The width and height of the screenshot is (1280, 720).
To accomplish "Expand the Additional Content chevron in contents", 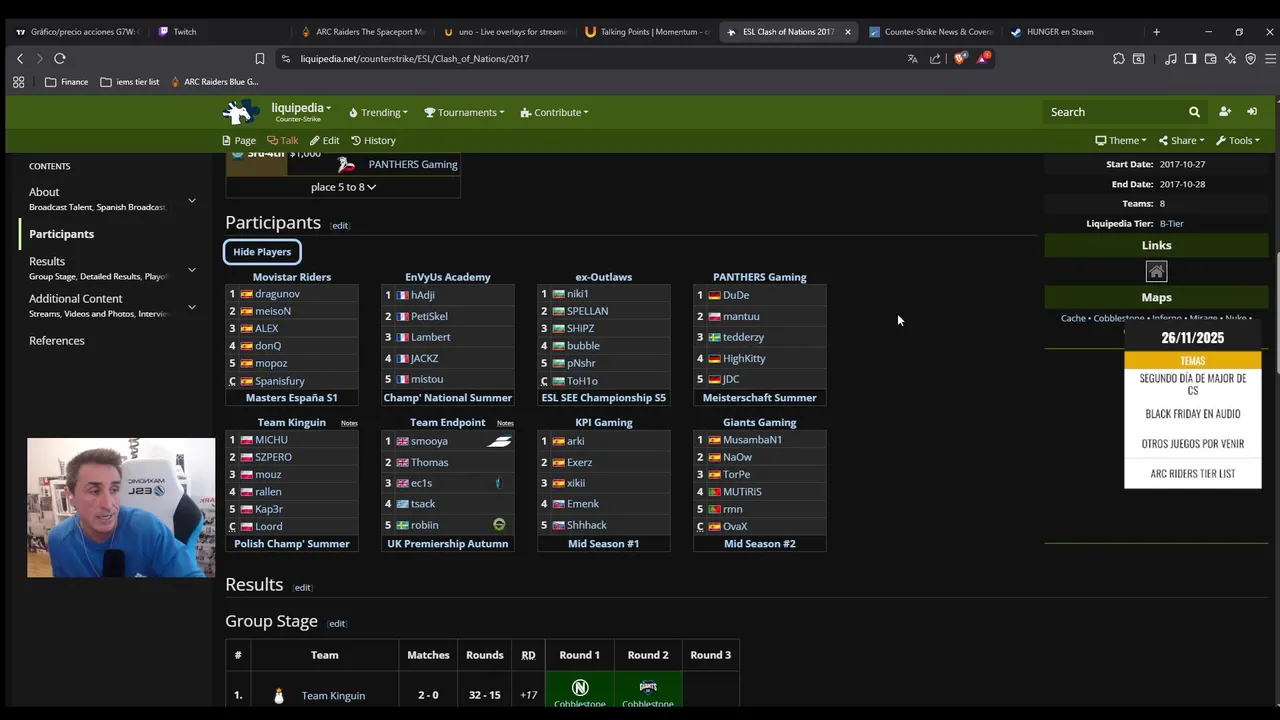I will (192, 307).
